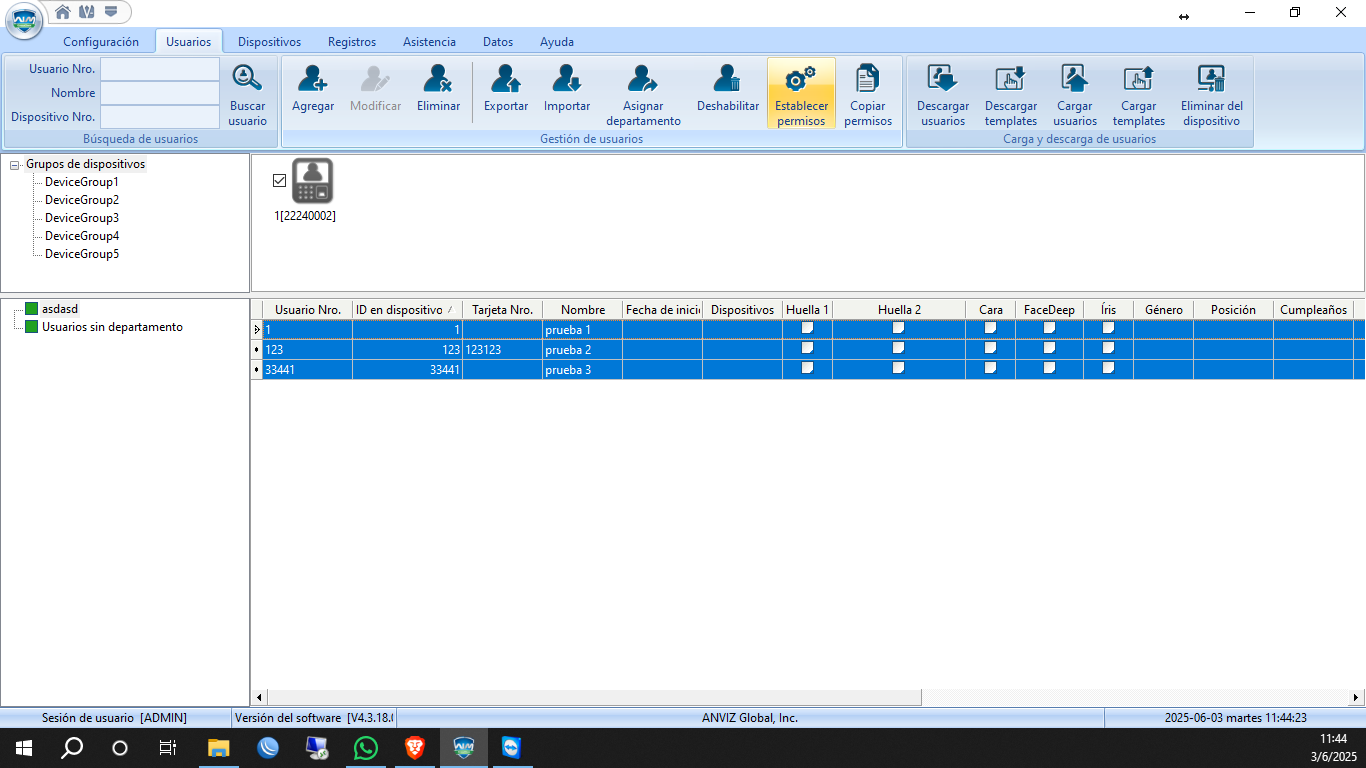The image size is (1366, 768).
Task: Click Eliminar del dispositivo icon
Action: (x=1212, y=78)
